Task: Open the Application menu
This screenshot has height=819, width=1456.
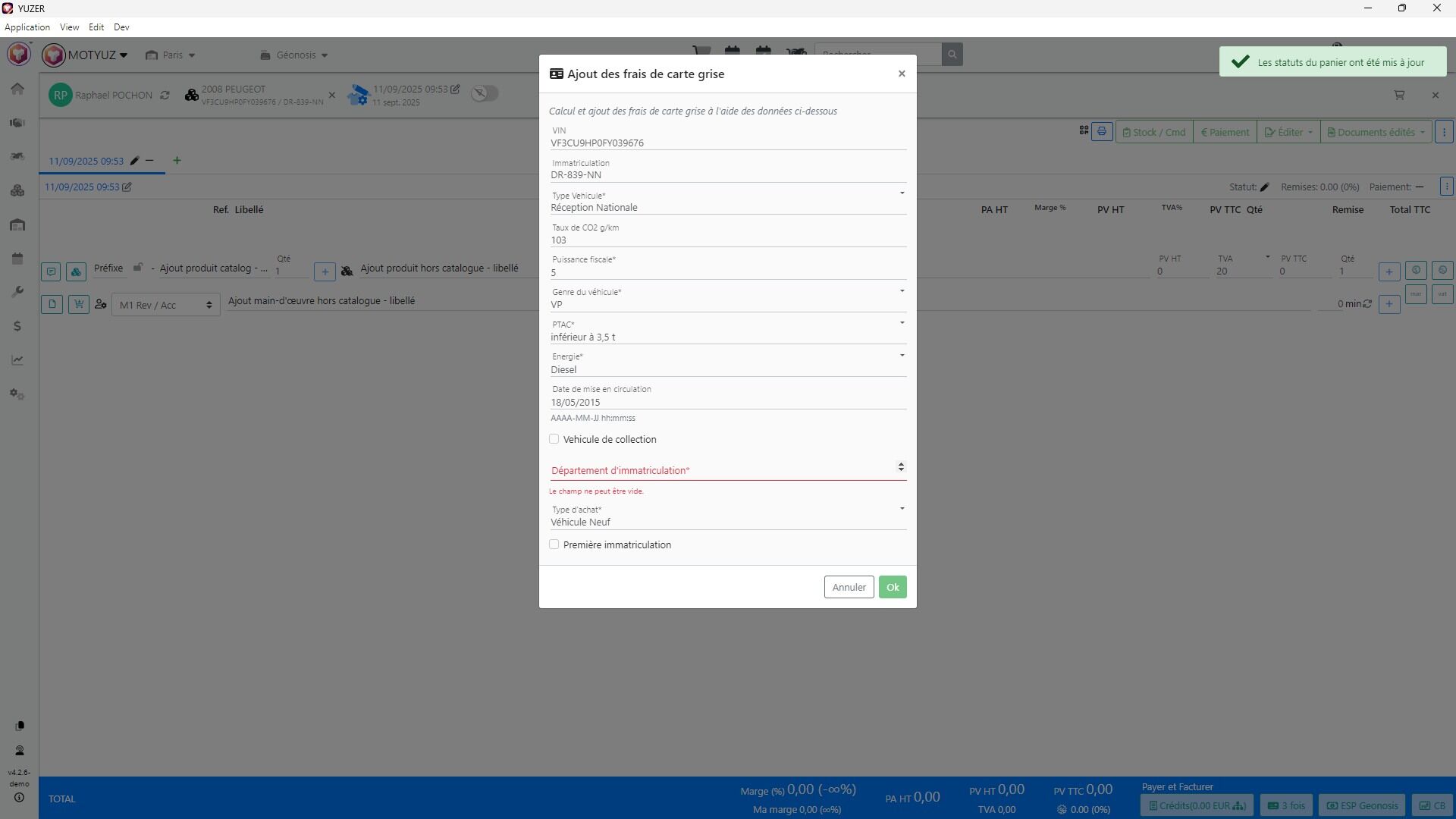Action: pos(27,27)
